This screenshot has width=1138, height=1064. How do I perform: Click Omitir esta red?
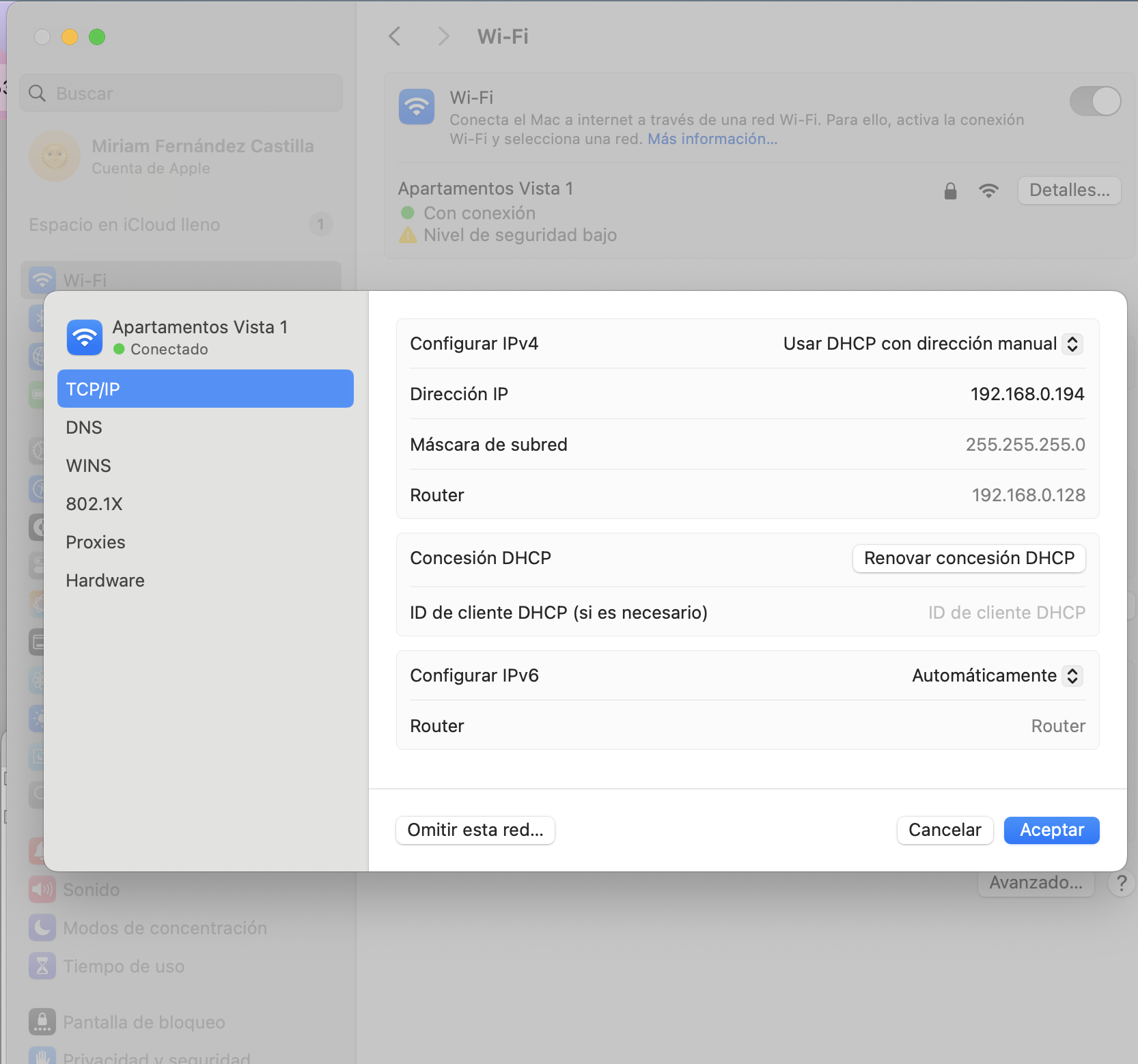475,830
